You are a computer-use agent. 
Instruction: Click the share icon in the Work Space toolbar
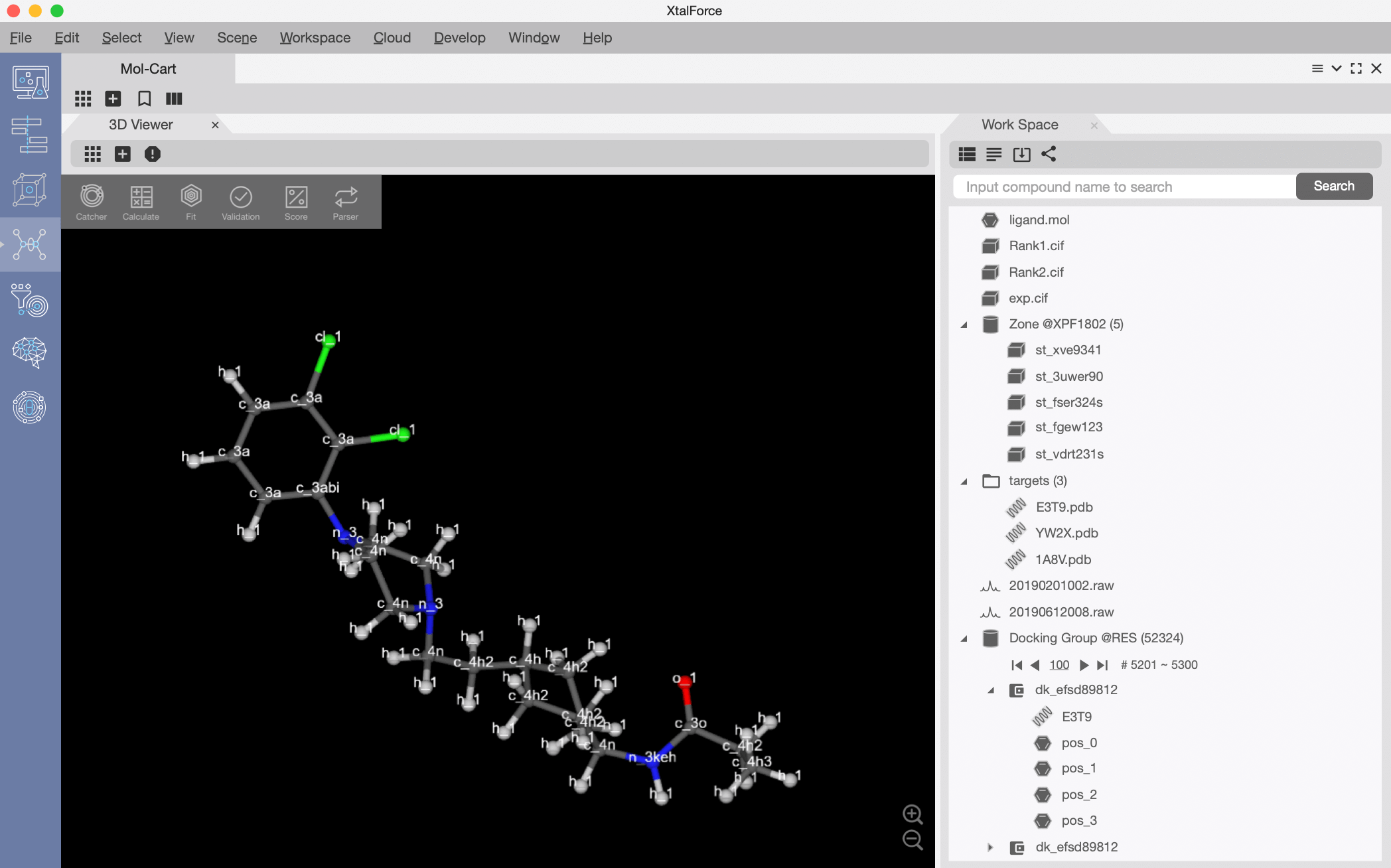(x=1049, y=154)
